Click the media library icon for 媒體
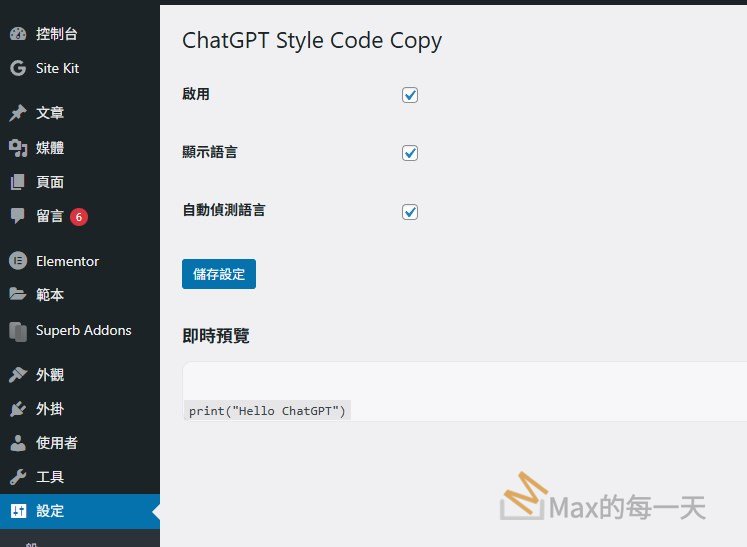 click(x=17, y=148)
